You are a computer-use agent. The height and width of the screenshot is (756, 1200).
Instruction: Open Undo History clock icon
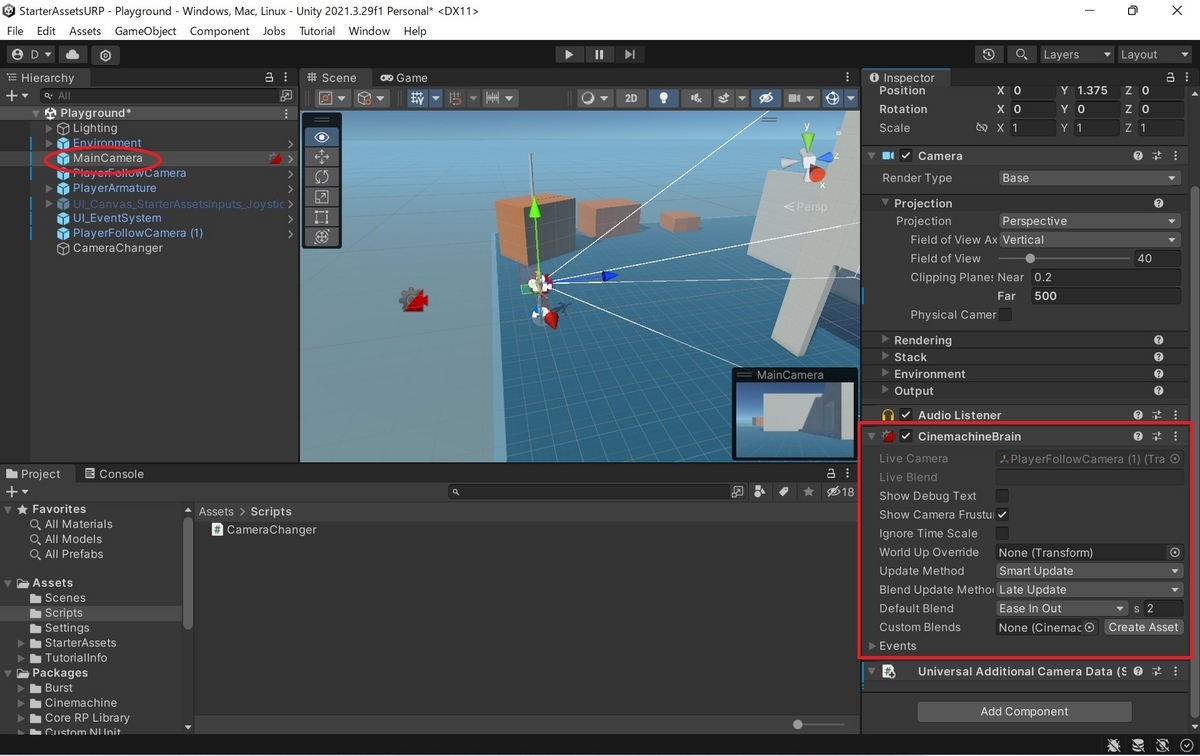click(x=989, y=55)
